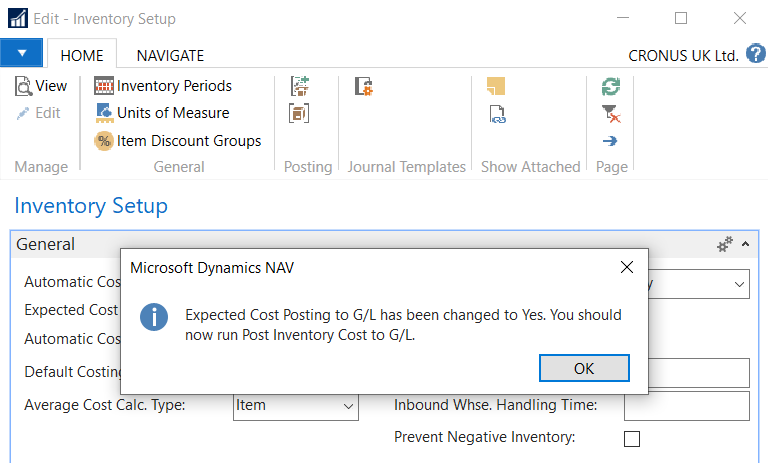Click the Clear Filter icon
The width and height of the screenshot is (768, 463).
pyautogui.click(x=610, y=114)
